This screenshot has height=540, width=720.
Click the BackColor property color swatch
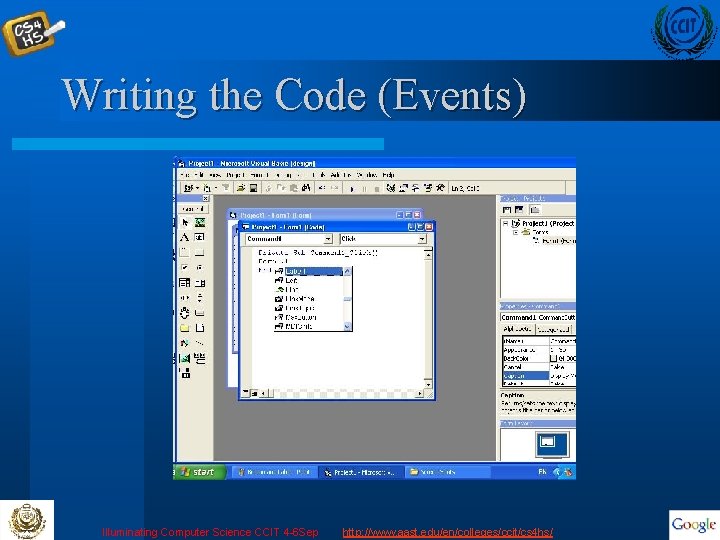553,358
